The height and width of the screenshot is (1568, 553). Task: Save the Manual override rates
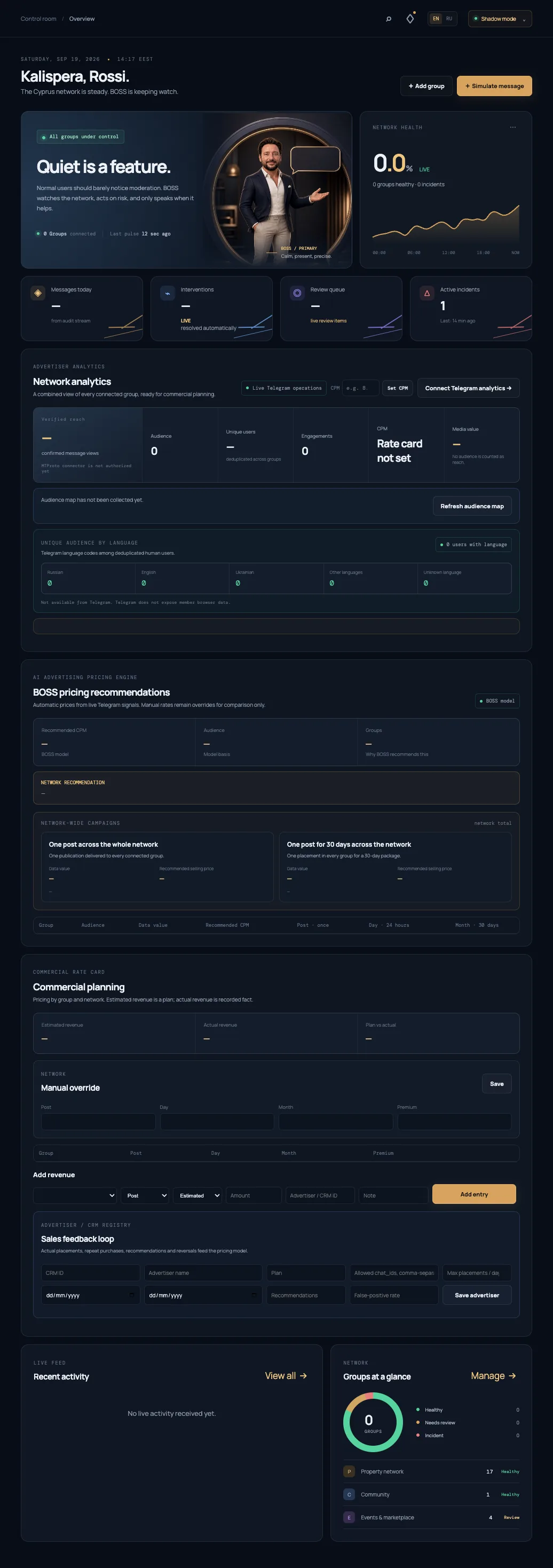(x=496, y=1083)
